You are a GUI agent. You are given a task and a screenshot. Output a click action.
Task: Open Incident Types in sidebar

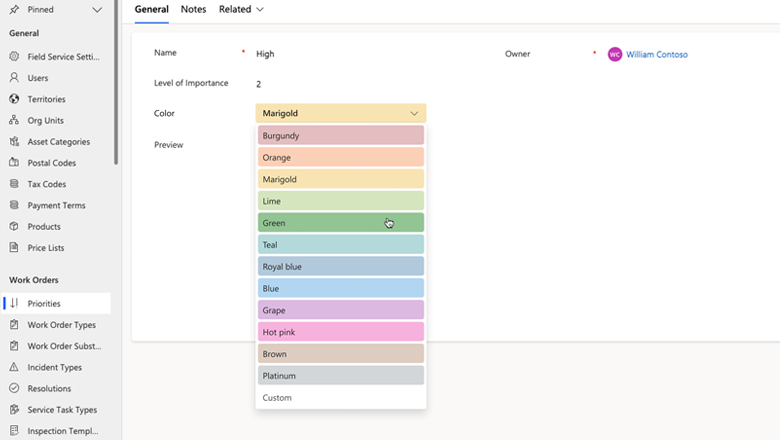[55, 367]
